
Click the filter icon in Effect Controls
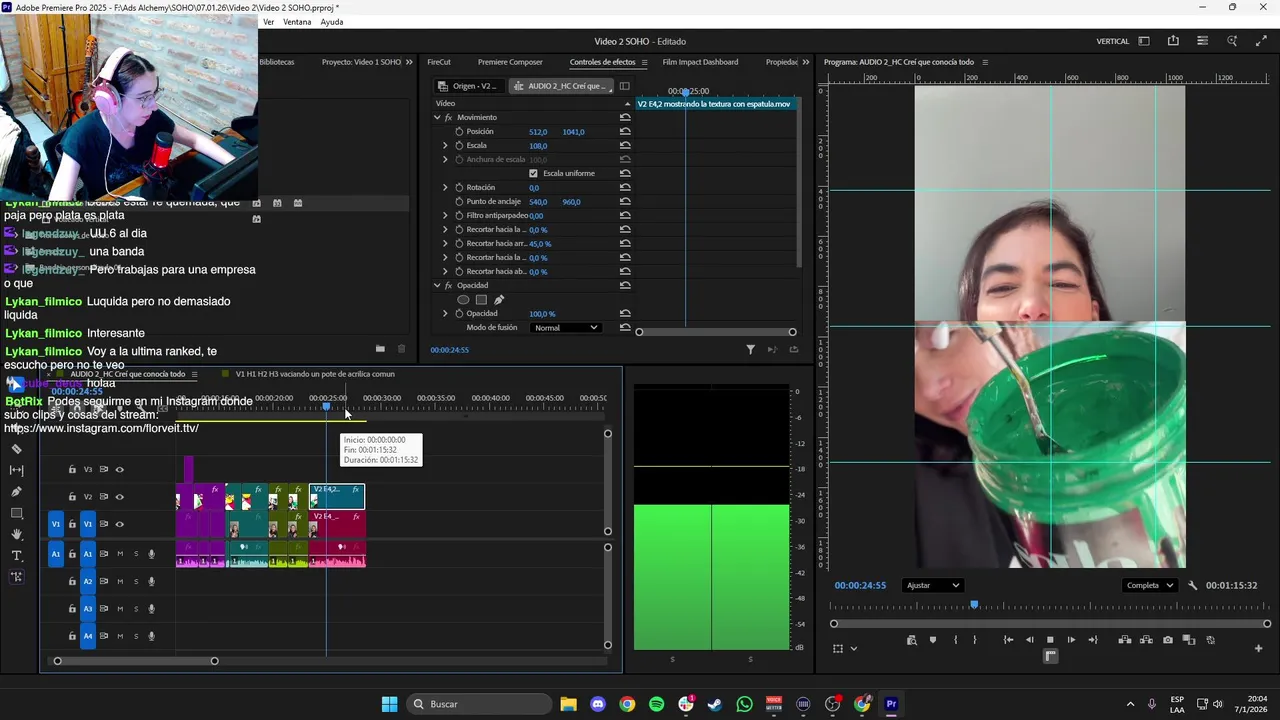(750, 349)
